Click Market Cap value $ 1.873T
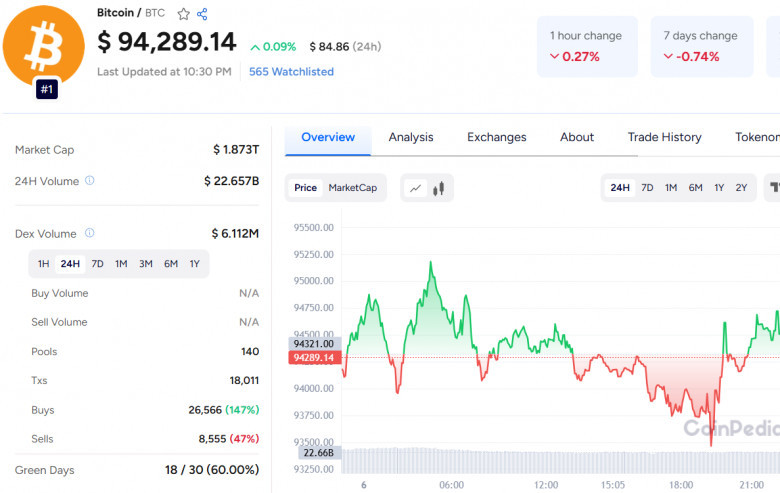The height and width of the screenshot is (493, 780). click(236, 150)
